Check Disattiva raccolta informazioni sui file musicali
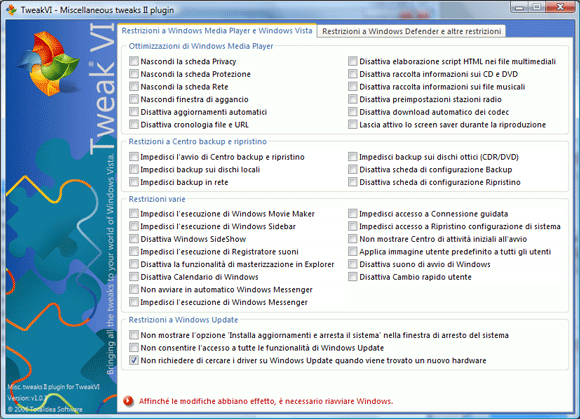The width and height of the screenshot is (580, 419). pos(353,87)
